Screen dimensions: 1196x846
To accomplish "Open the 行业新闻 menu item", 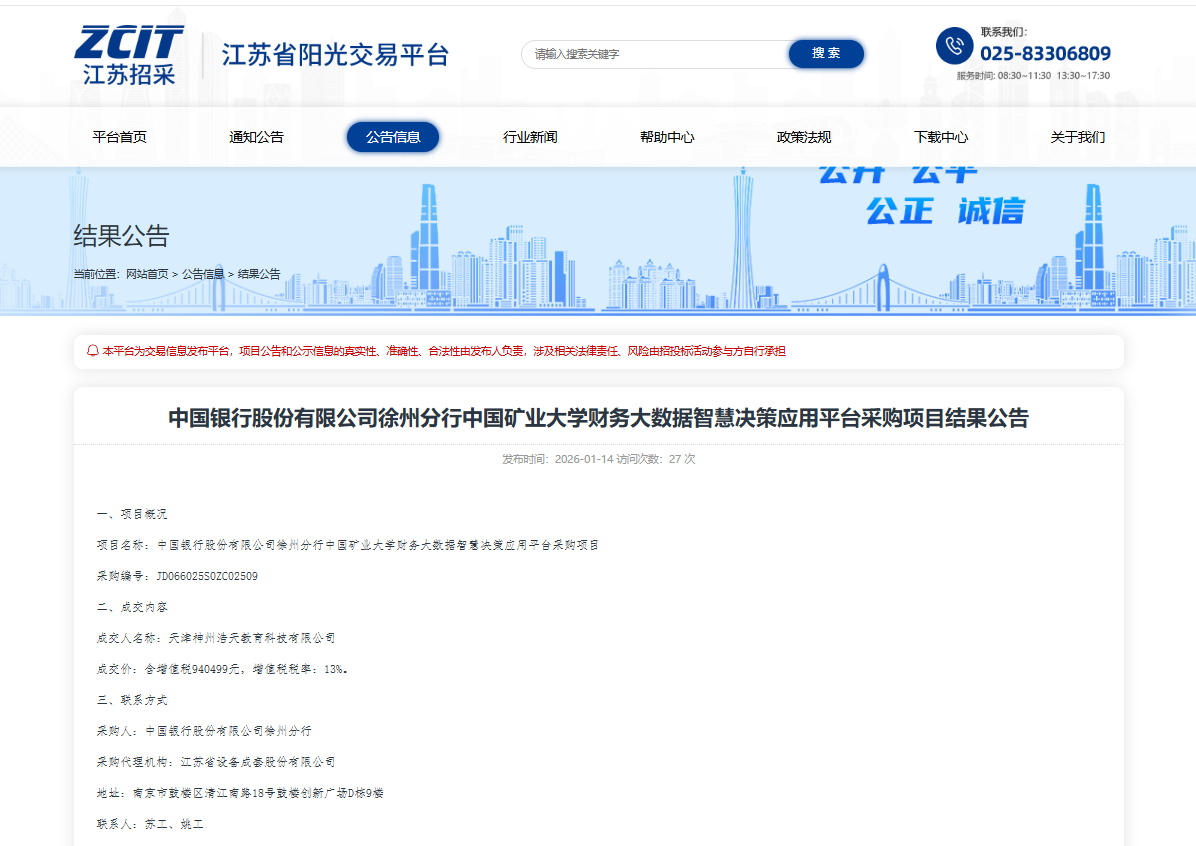I will [x=530, y=137].
